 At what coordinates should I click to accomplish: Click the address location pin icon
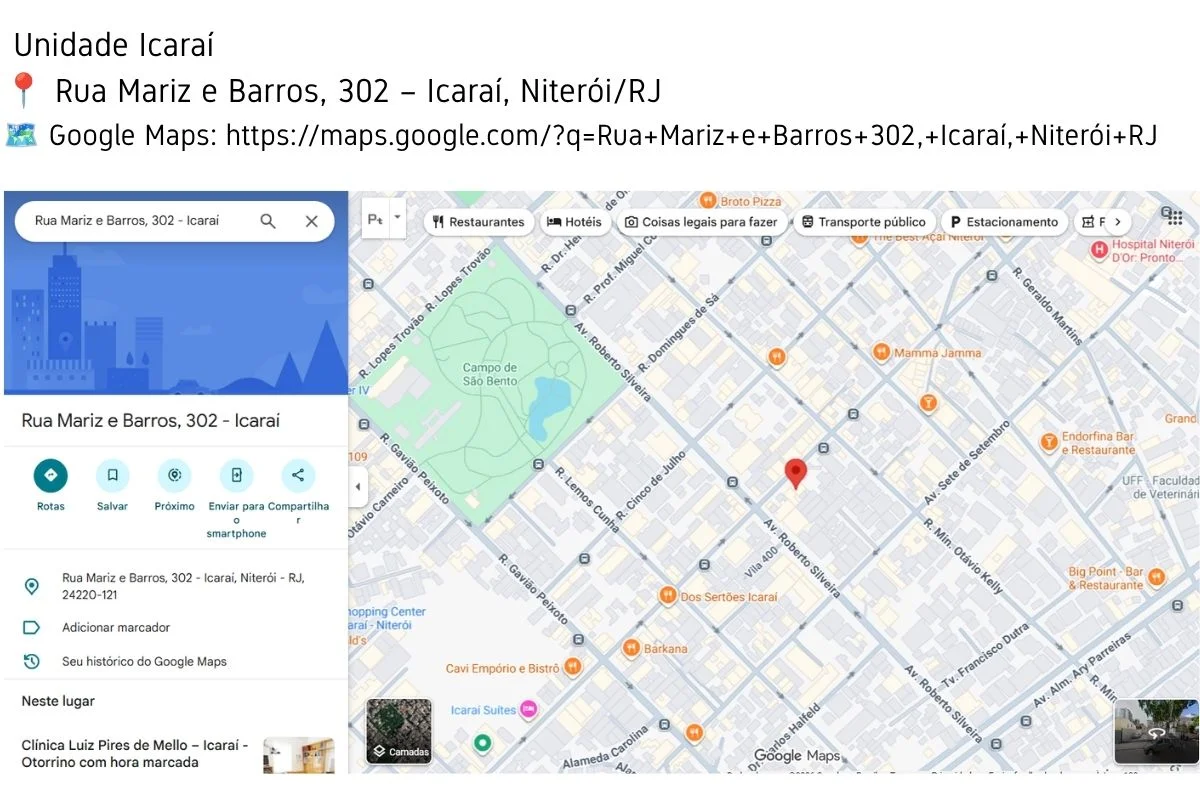32,586
